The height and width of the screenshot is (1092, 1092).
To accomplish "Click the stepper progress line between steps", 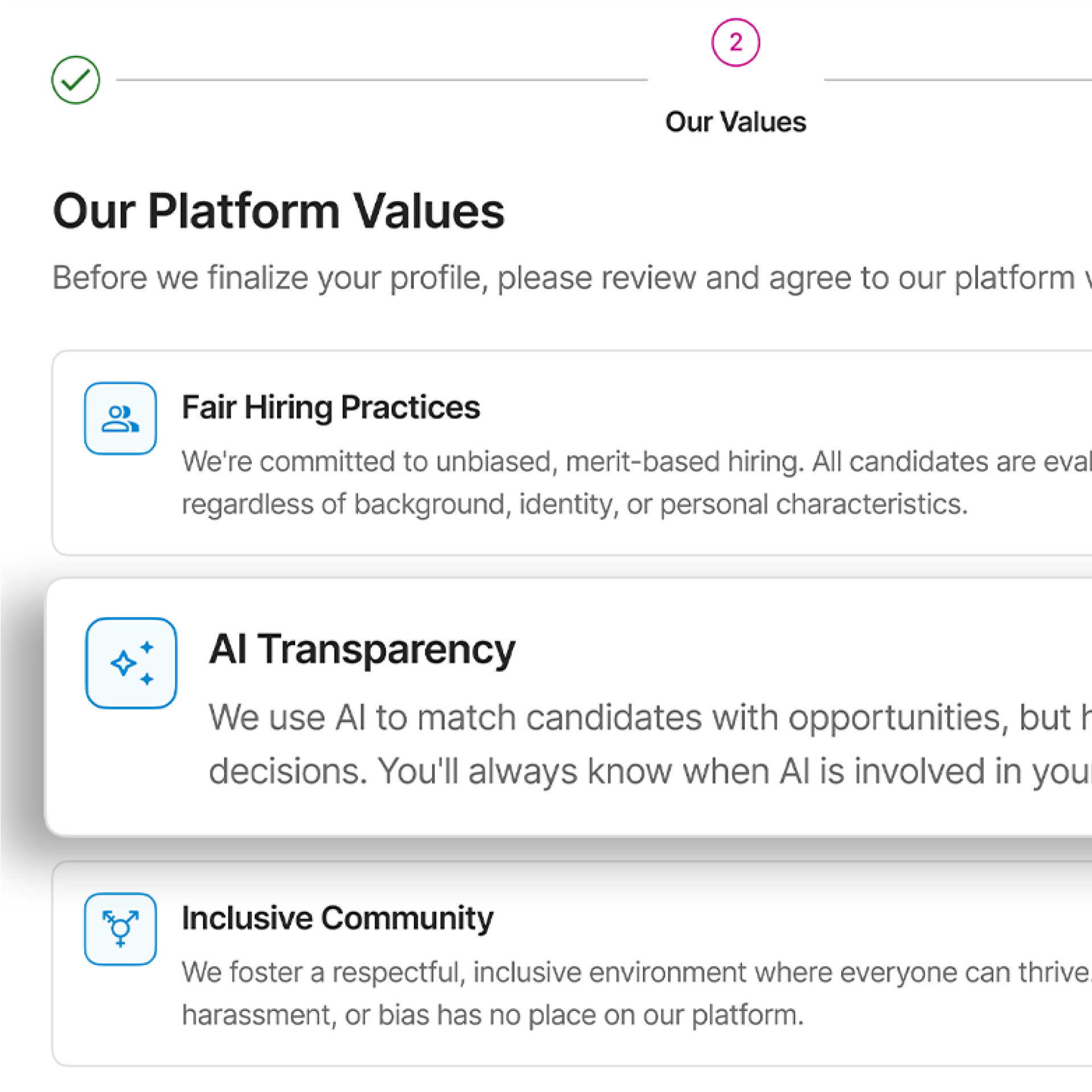I will tap(382, 80).
